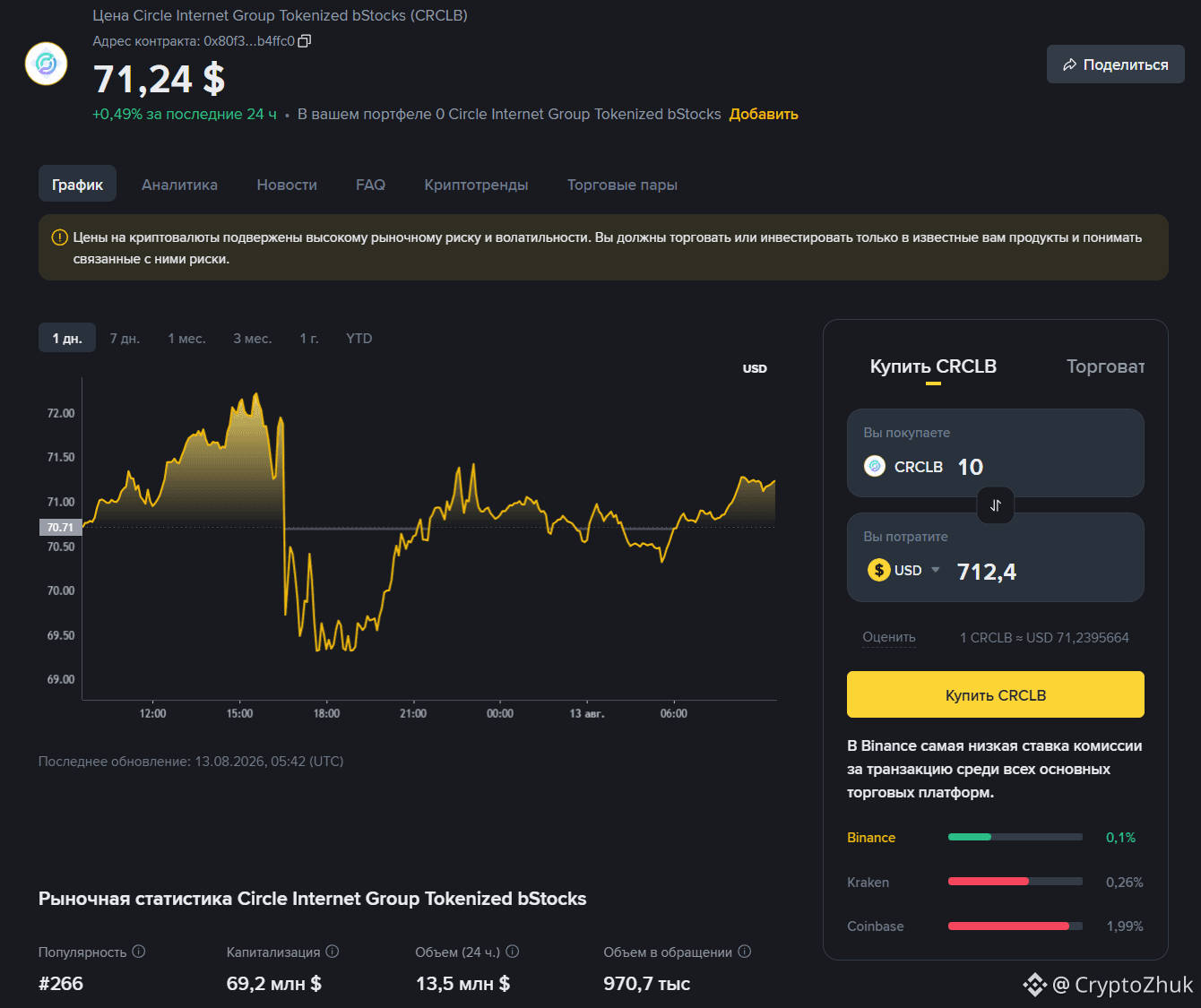The height and width of the screenshot is (1008, 1201).
Task: Open the Аналитика tab
Action: pos(179,185)
